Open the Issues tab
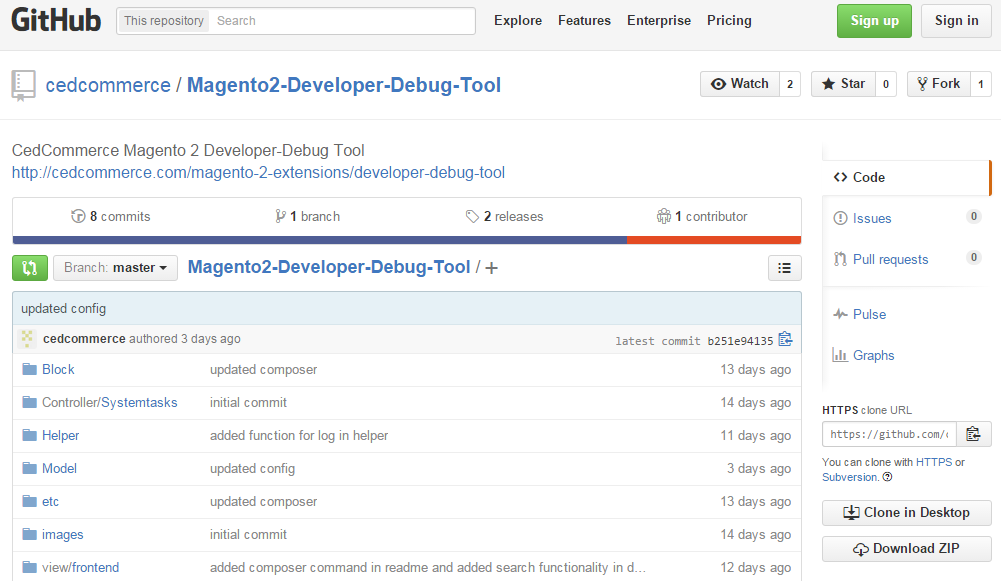 tap(907, 218)
